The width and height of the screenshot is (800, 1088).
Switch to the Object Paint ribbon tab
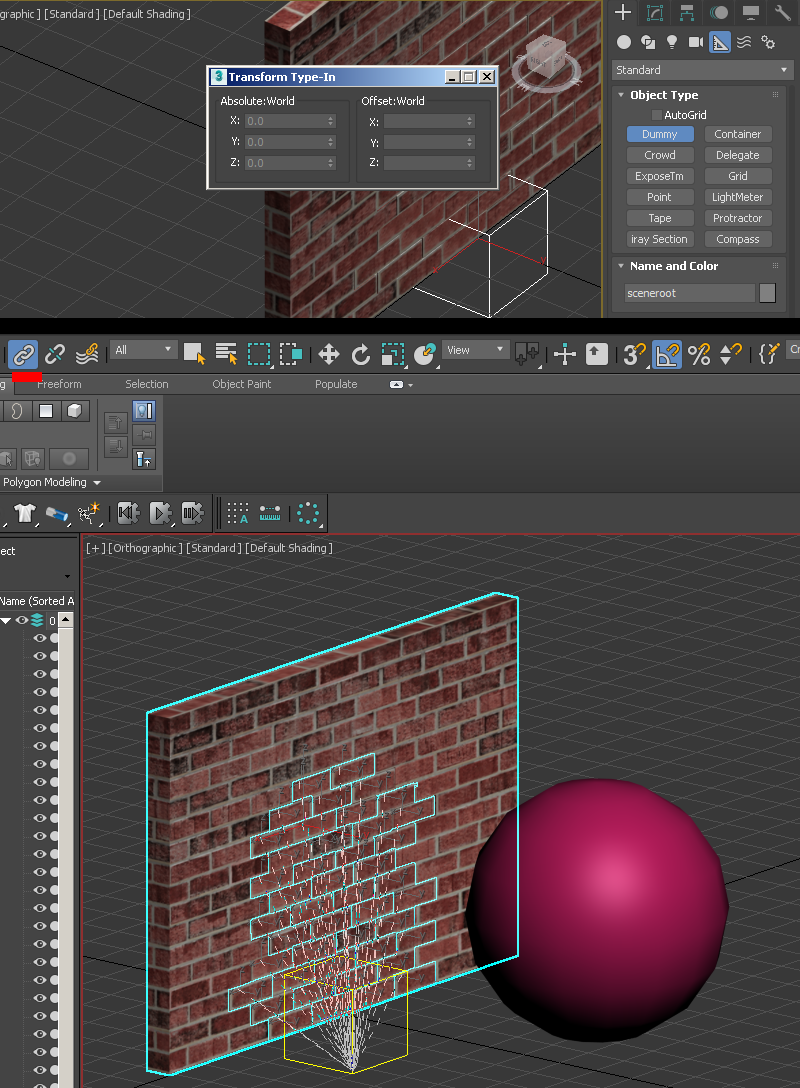point(241,384)
